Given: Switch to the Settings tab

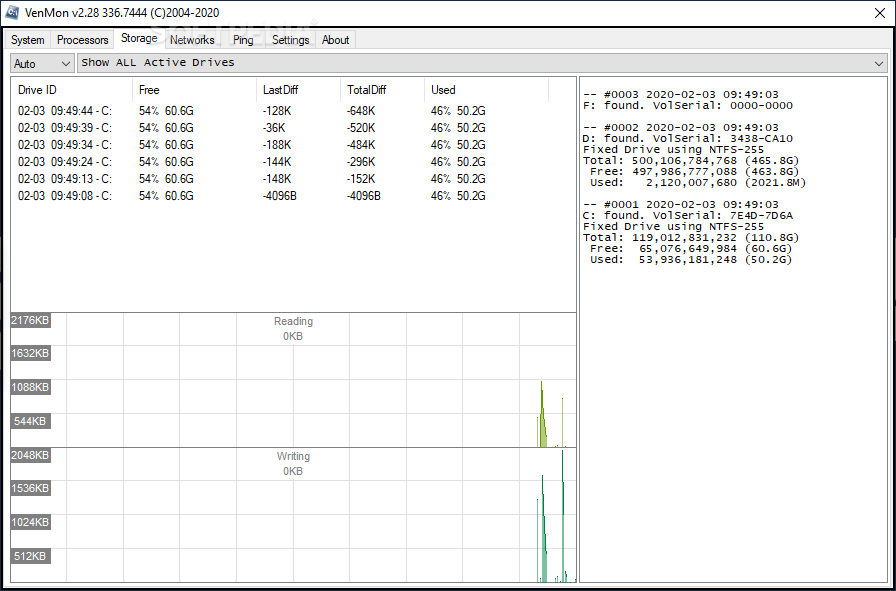Looking at the screenshot, I should click(x=290, y=39).
